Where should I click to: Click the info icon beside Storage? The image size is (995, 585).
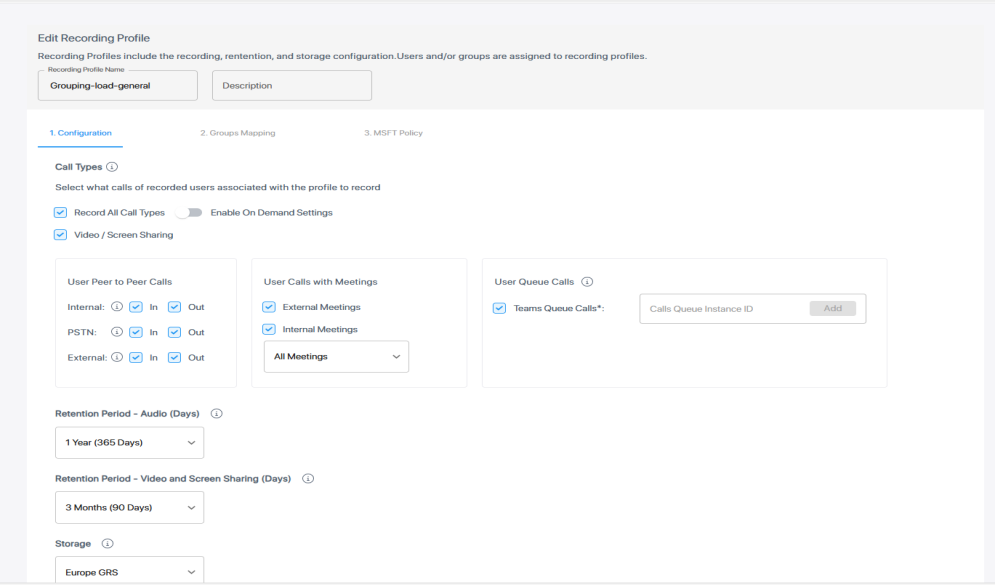pos(107,543)
